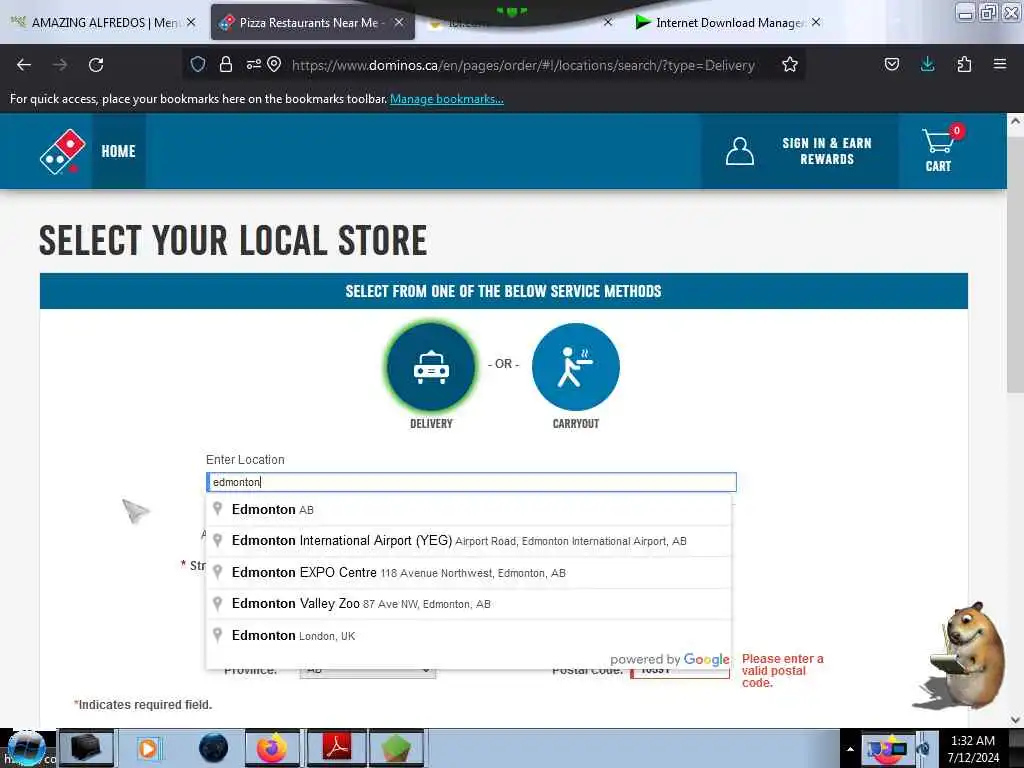Choose Edmonton Valley Zoo suggestion
This screenshot has height=768, width=1024.
(469, 604)
